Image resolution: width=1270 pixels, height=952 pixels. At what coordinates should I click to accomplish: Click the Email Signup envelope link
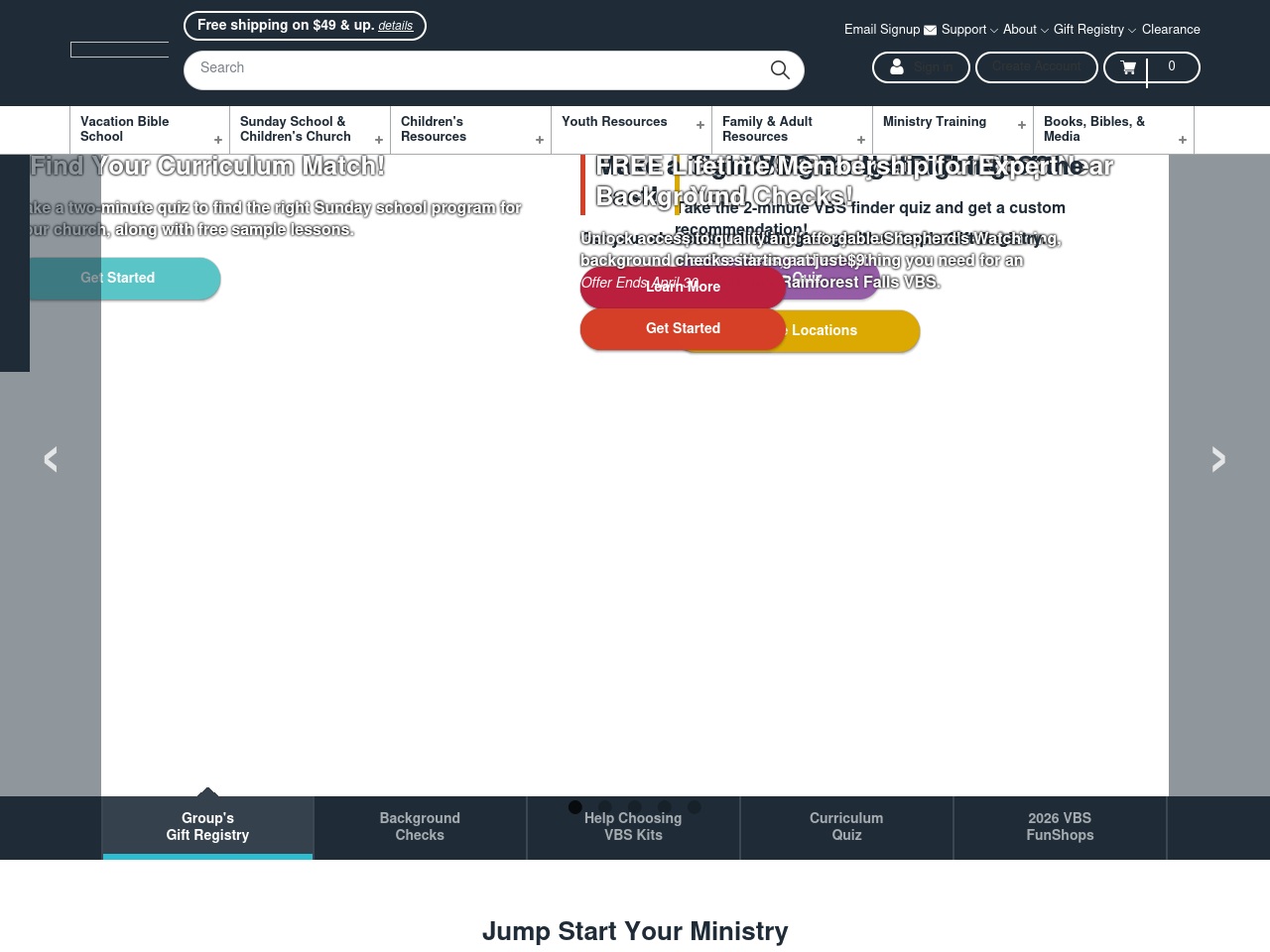coord(890,30)
